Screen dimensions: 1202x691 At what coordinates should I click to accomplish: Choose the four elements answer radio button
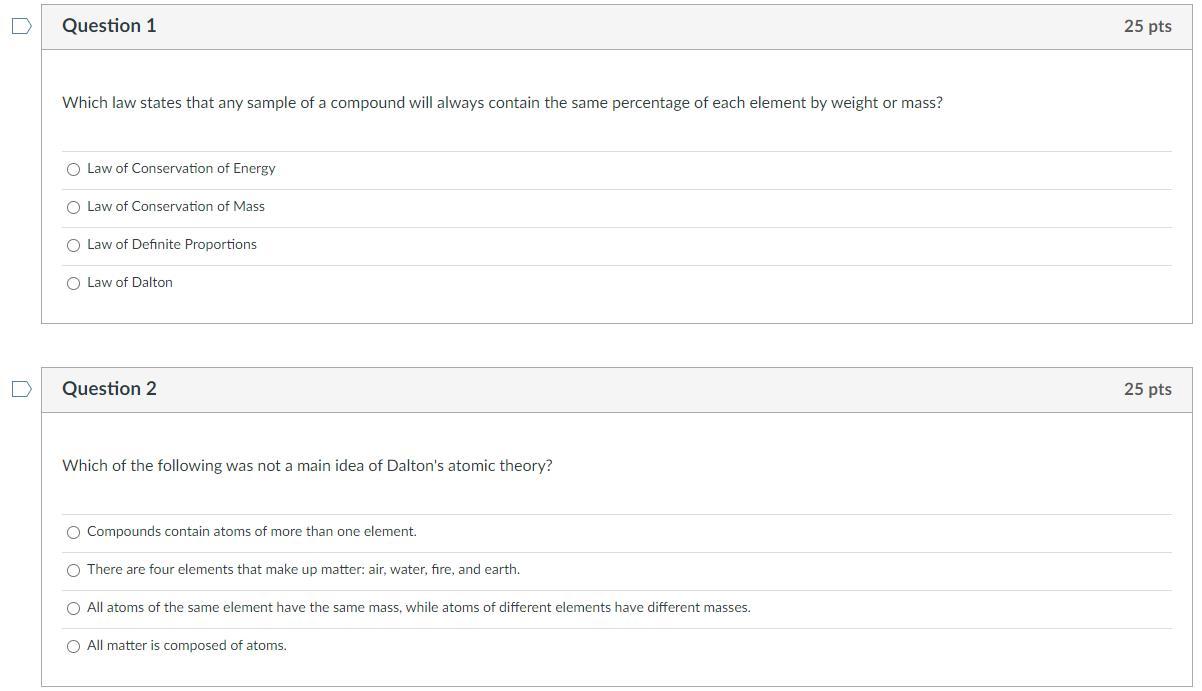pyautogui.click(x=73, y=571)
